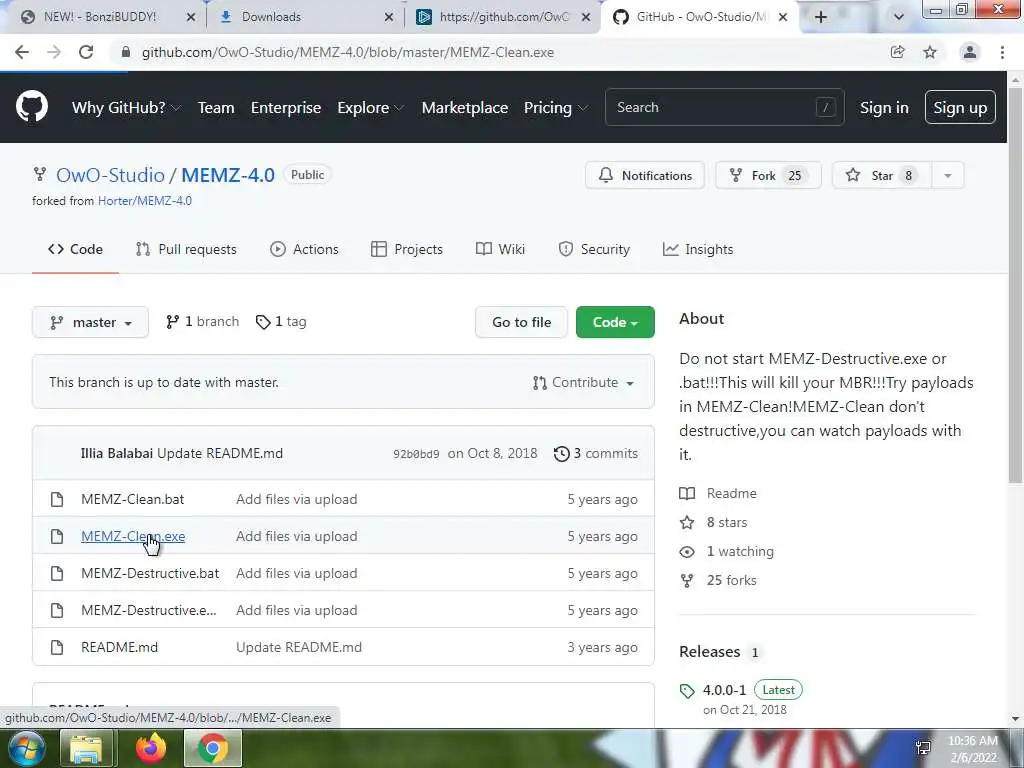Click the Go to file button
This screenshot has height=768, width=1024.
point(521,323)
